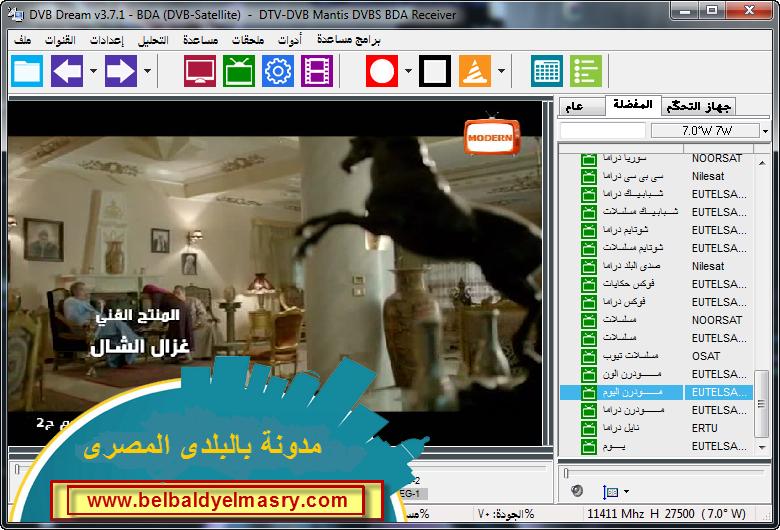Screen dimensions: 780x530
Task: Click the TV icon beside سي بي سي دراما
Action: pos(589,176)
